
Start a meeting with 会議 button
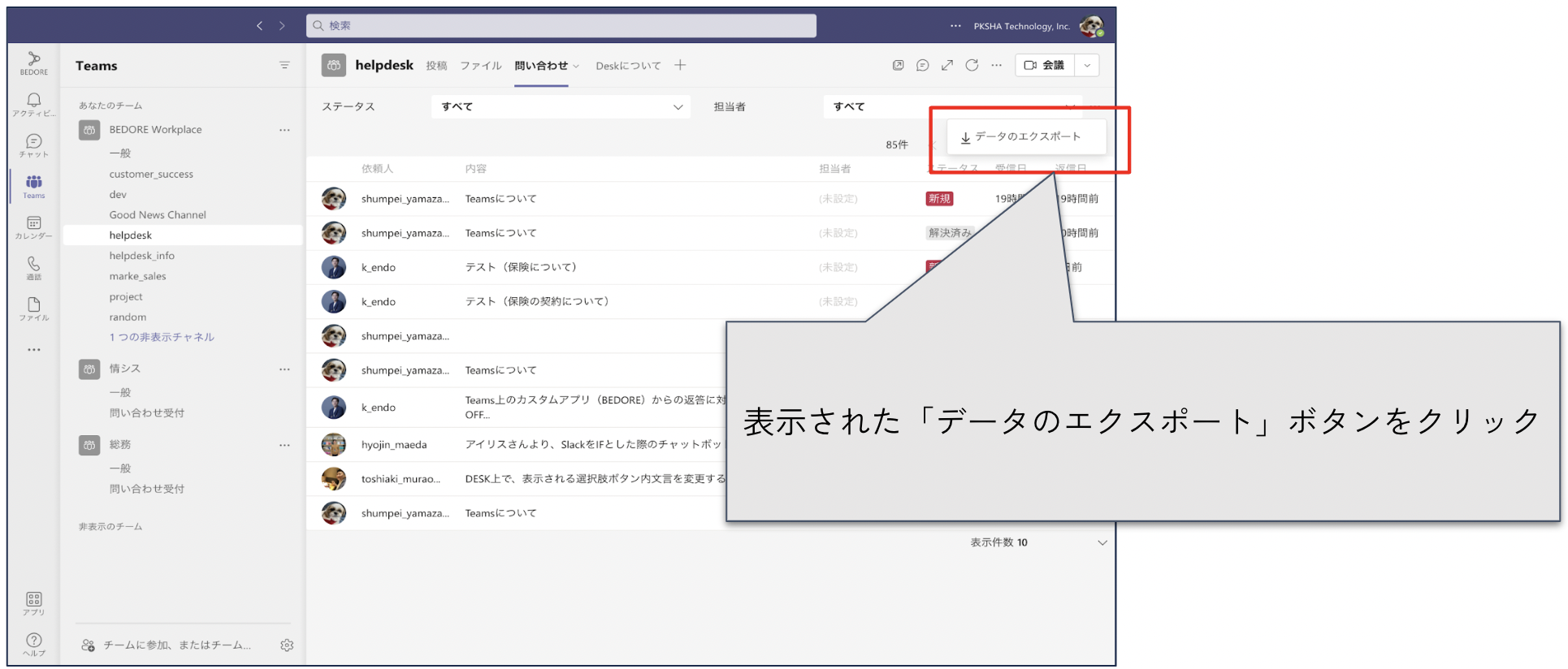[1045, 66]
